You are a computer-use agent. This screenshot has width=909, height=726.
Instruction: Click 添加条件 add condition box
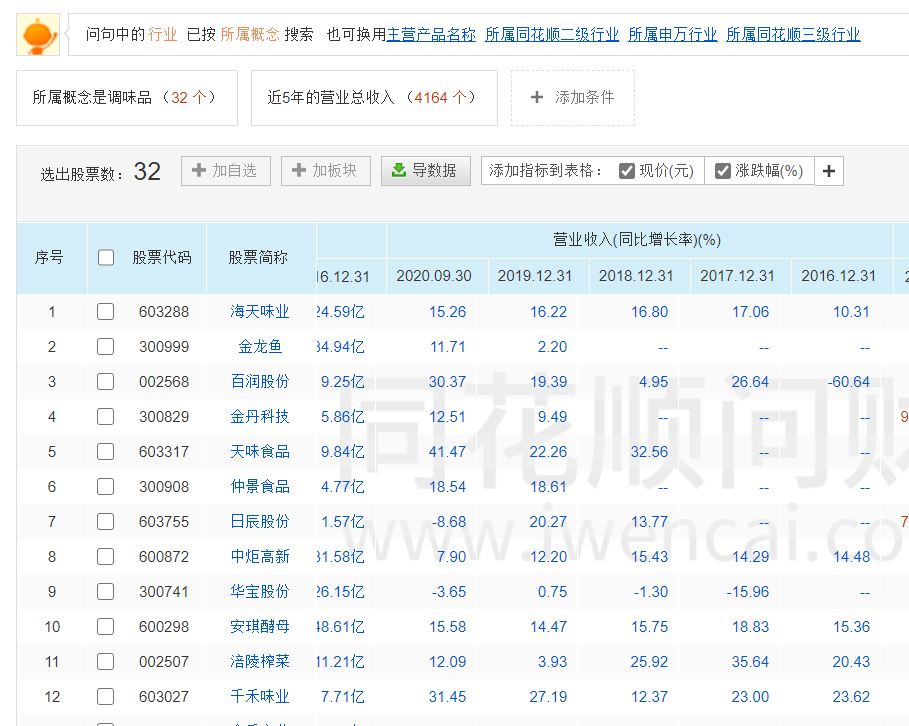click(x=573, y=97)
